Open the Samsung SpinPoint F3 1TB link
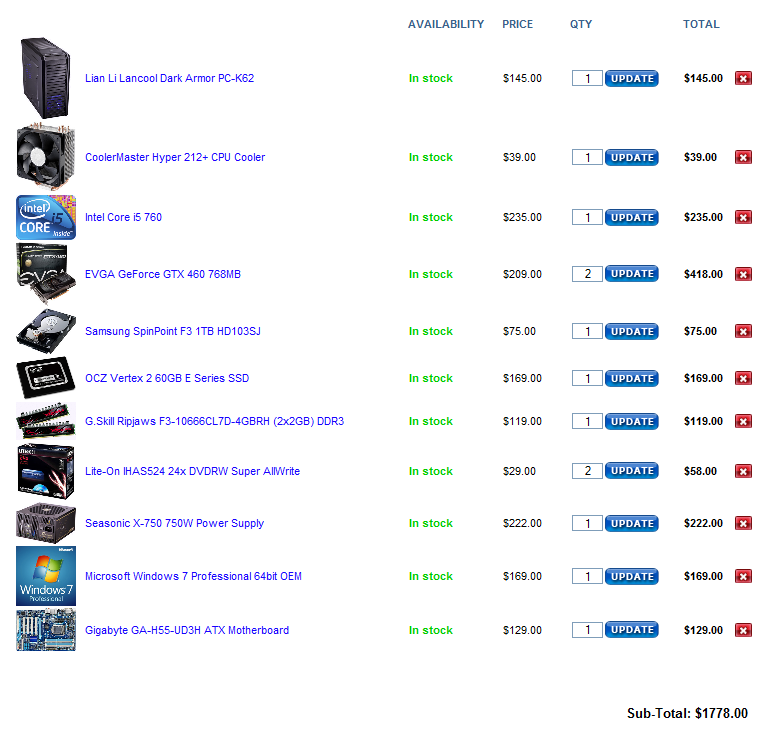The width and height of the screenshot is (782, 730). (x=173, y=331)
